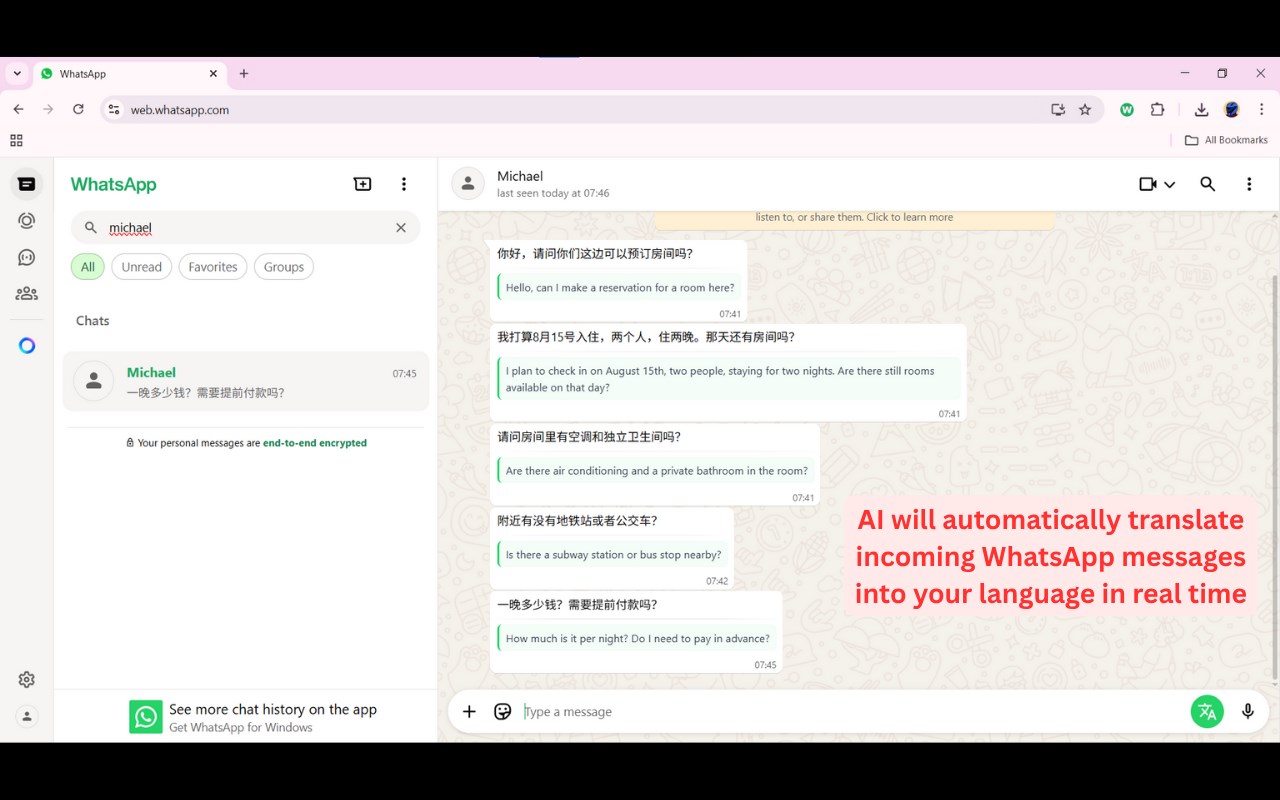Open the Chats sidebar icon
This screenshot has height=800, width=1280.
coord(27,184)
